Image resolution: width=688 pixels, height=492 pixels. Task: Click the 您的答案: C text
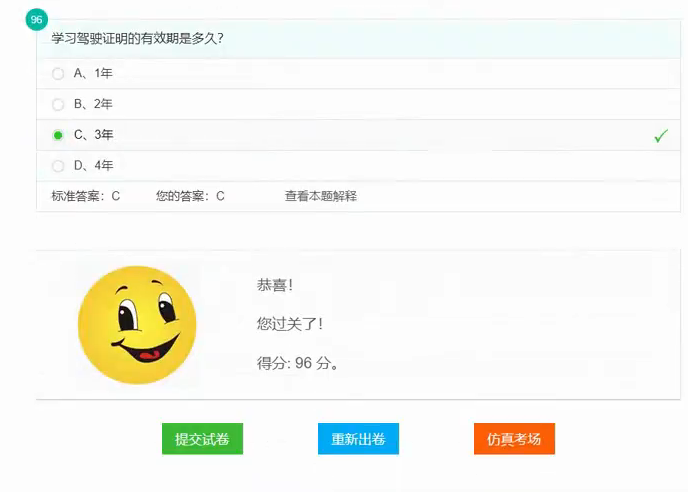(x=190, y=196)
